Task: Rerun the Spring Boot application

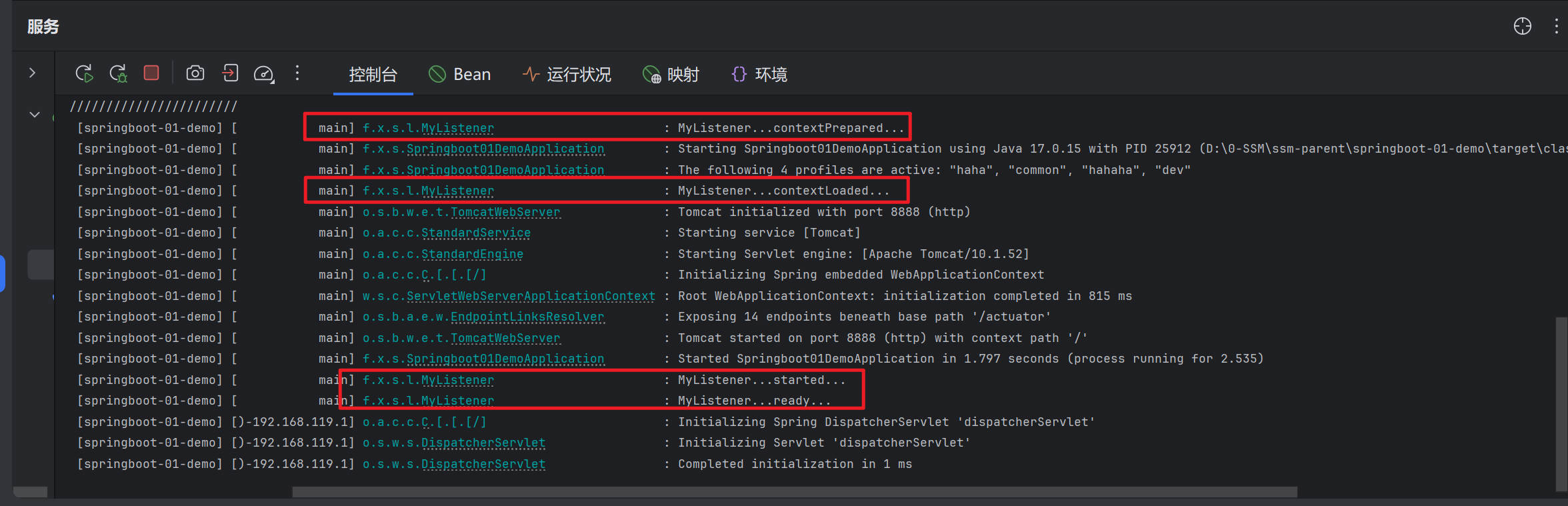Action: click(84, 73)
